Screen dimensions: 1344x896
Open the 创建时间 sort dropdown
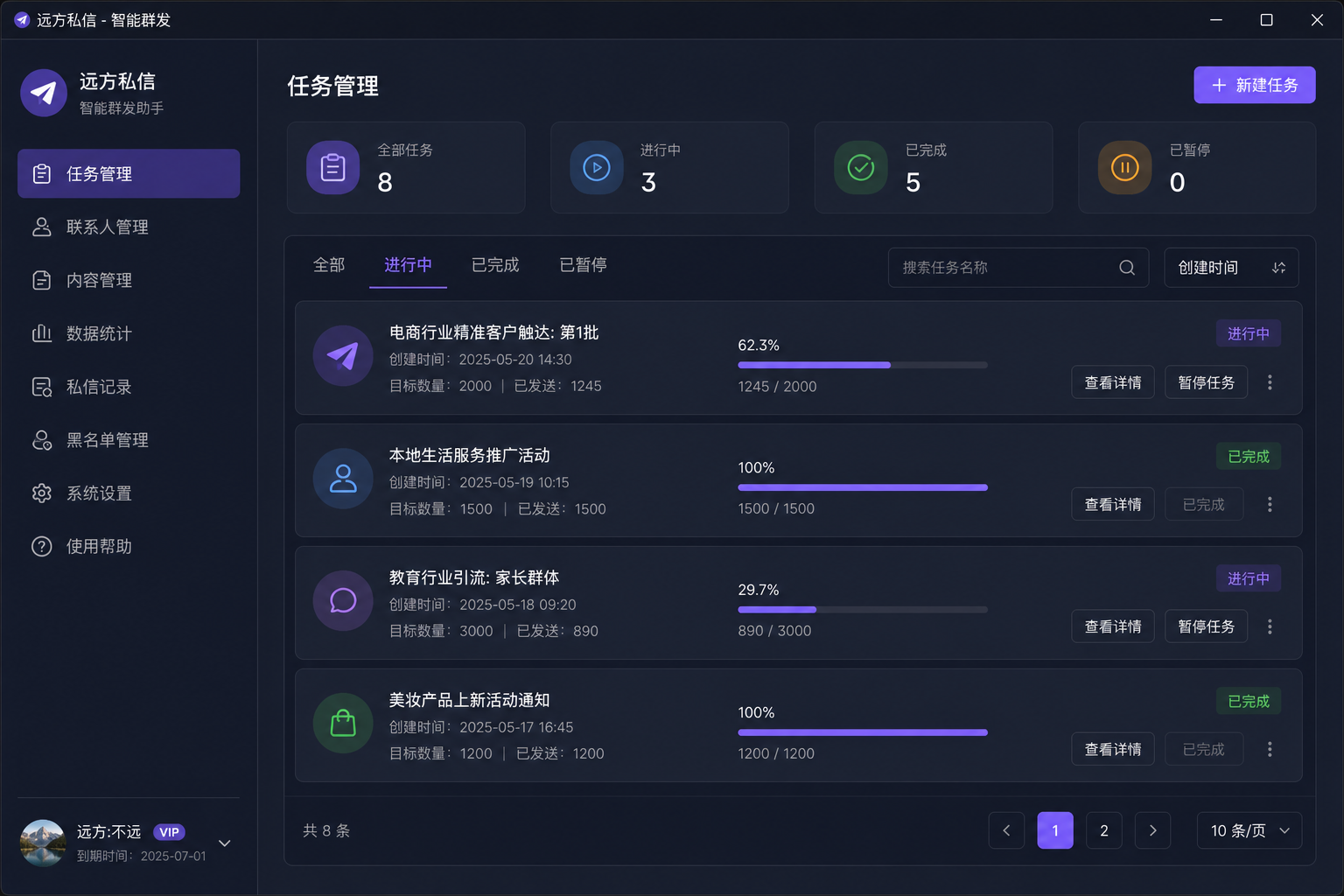pos(1231,268)
